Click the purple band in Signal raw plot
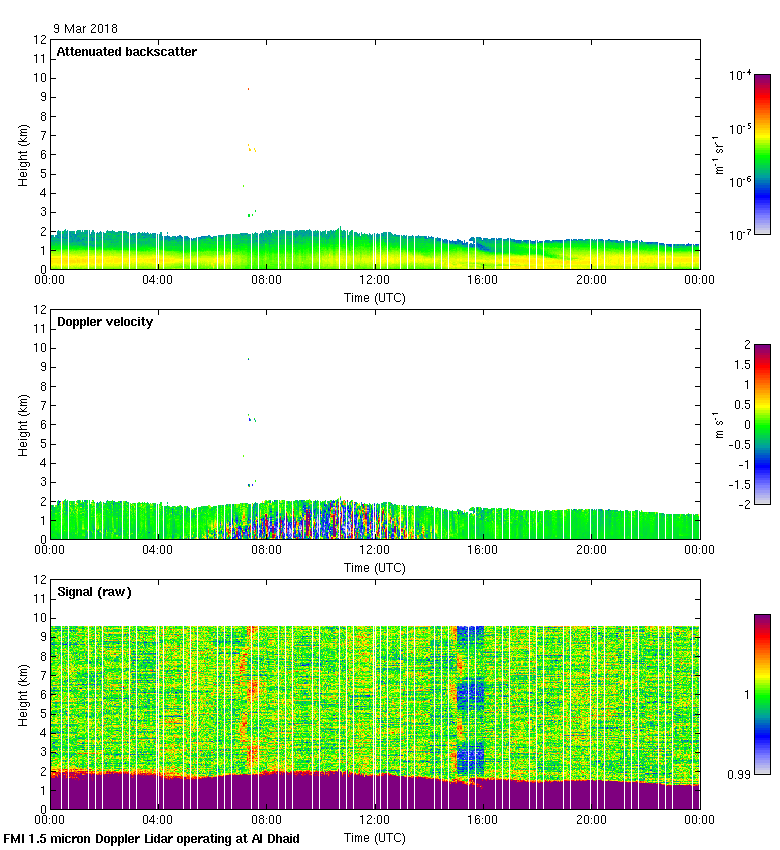Screen dimensions: 780x850 pyautogui.click(x=375, y=792)
